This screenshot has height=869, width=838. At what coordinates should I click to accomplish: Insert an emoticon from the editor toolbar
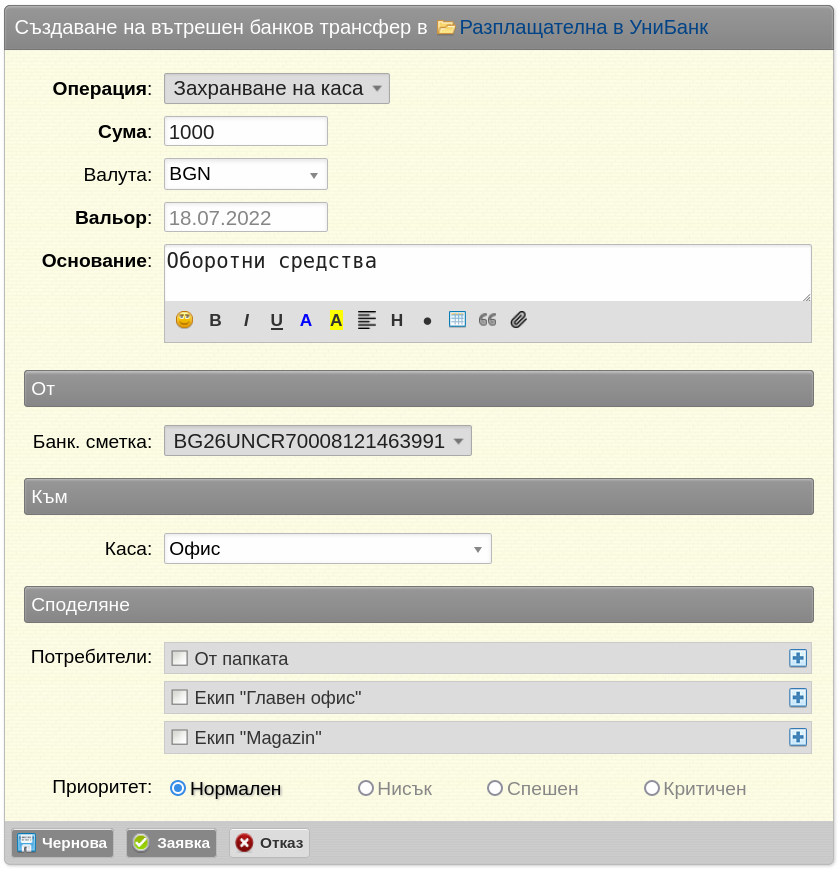(x=185, y=320)
